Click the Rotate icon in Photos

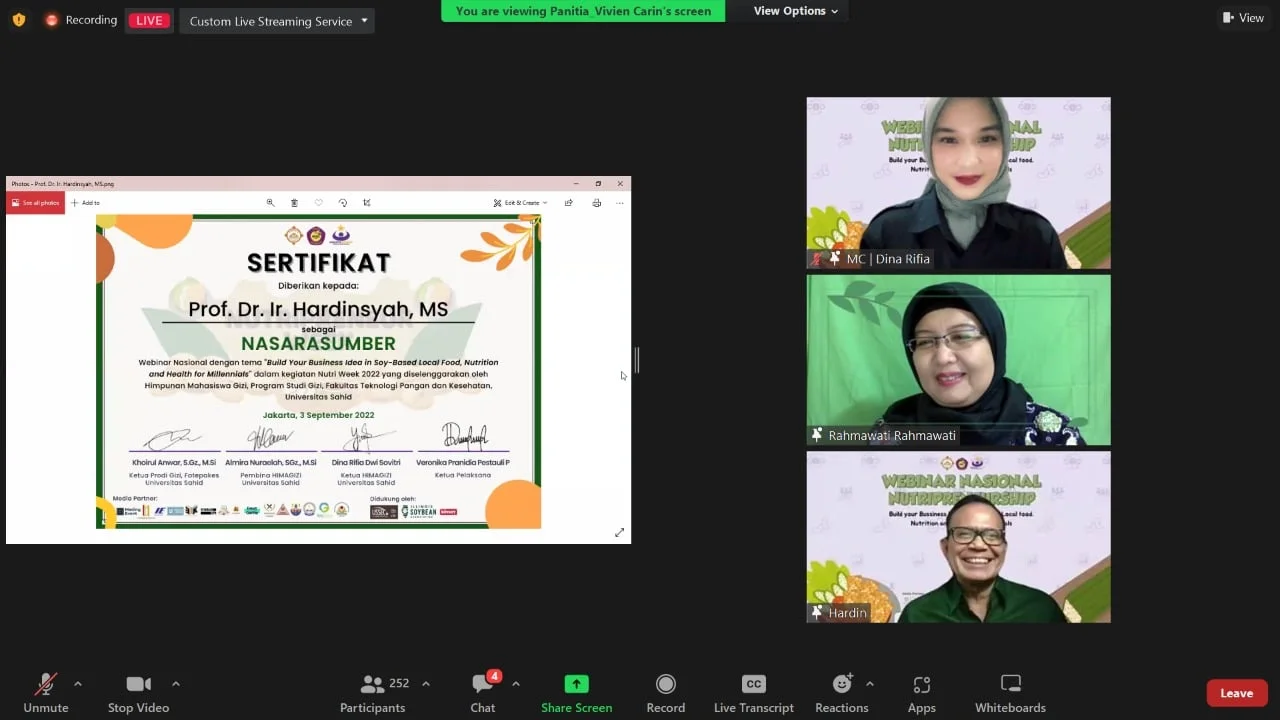tap(343, 203)
